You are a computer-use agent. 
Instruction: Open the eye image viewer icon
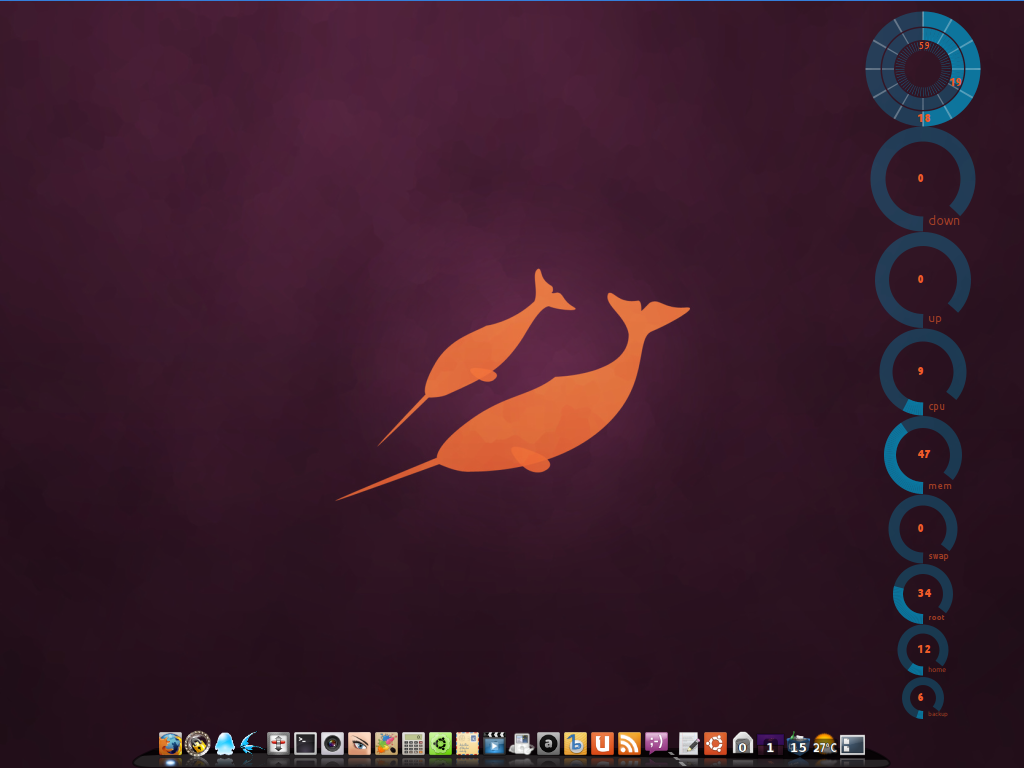pos(359,743)
